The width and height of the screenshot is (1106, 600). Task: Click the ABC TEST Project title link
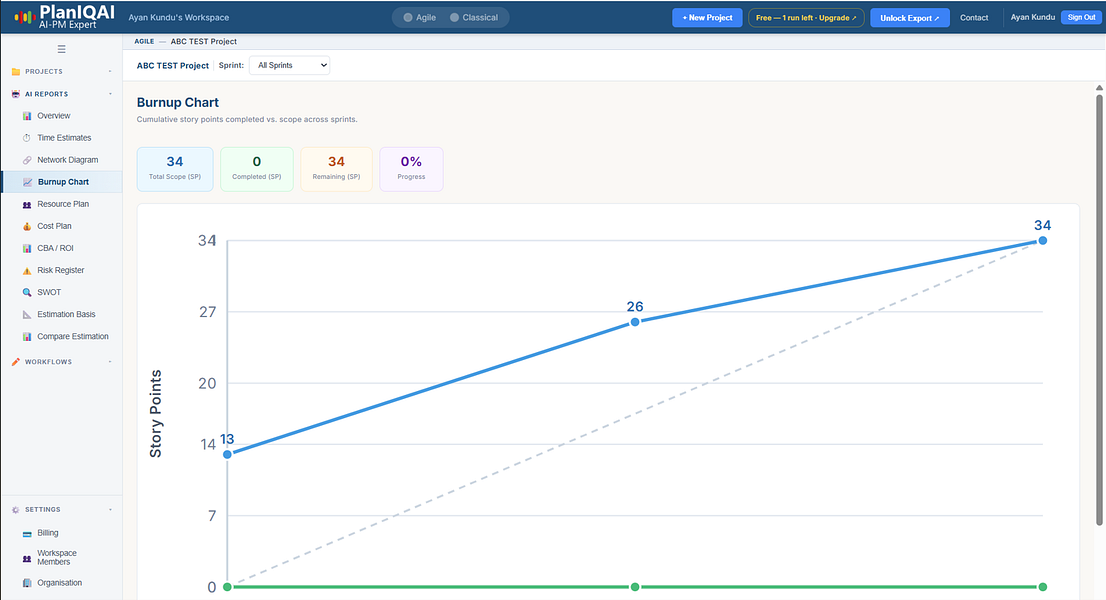coord(173,66)
